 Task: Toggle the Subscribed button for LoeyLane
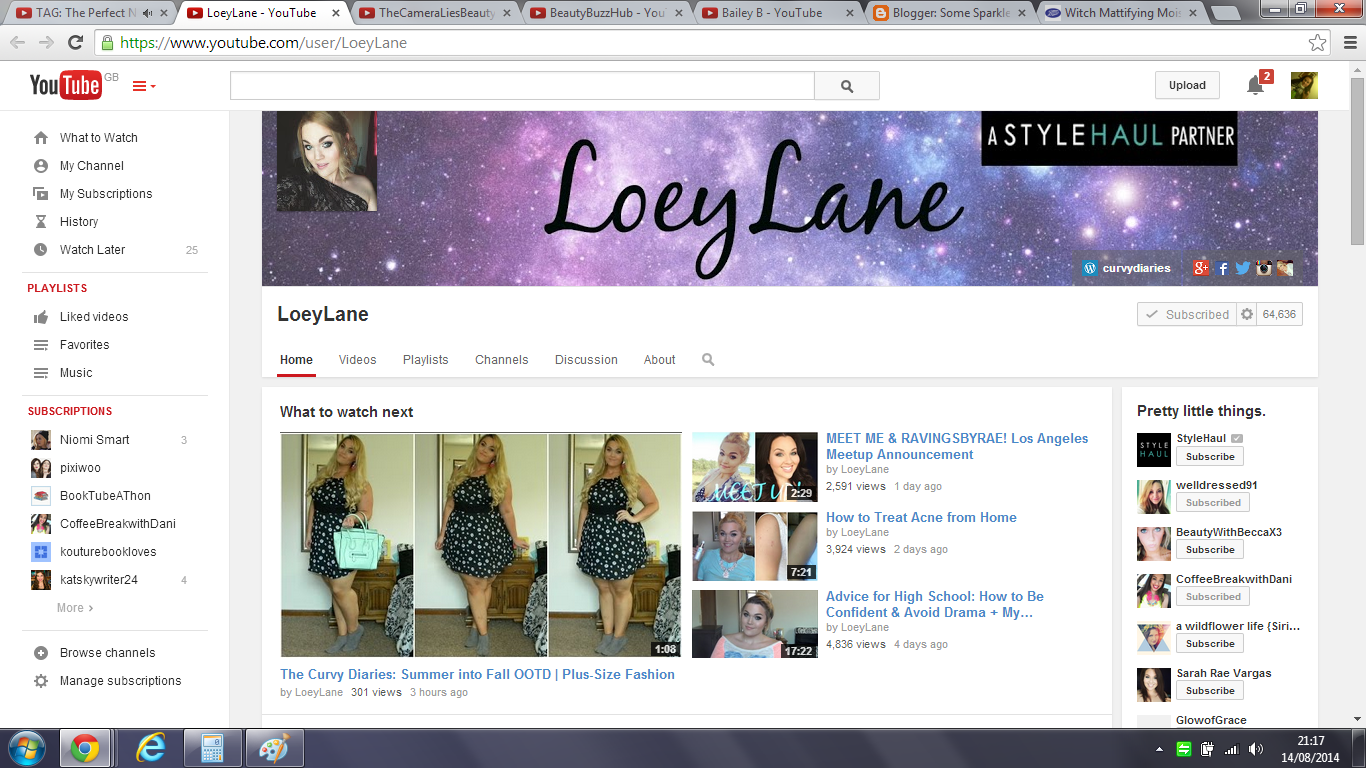[x=1187, y=314]
